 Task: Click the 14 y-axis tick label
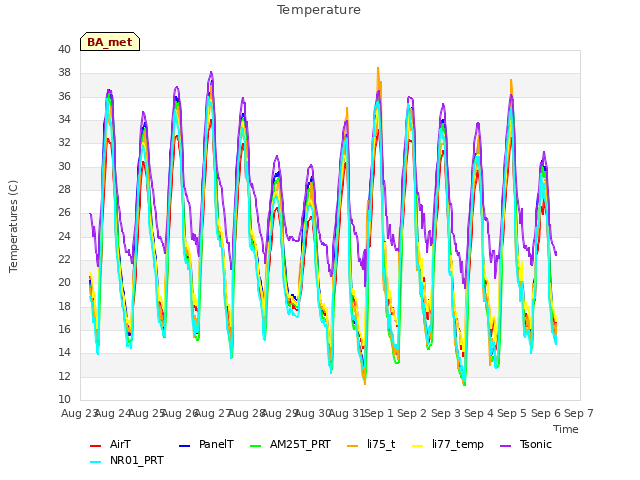(x=64, y=353)
